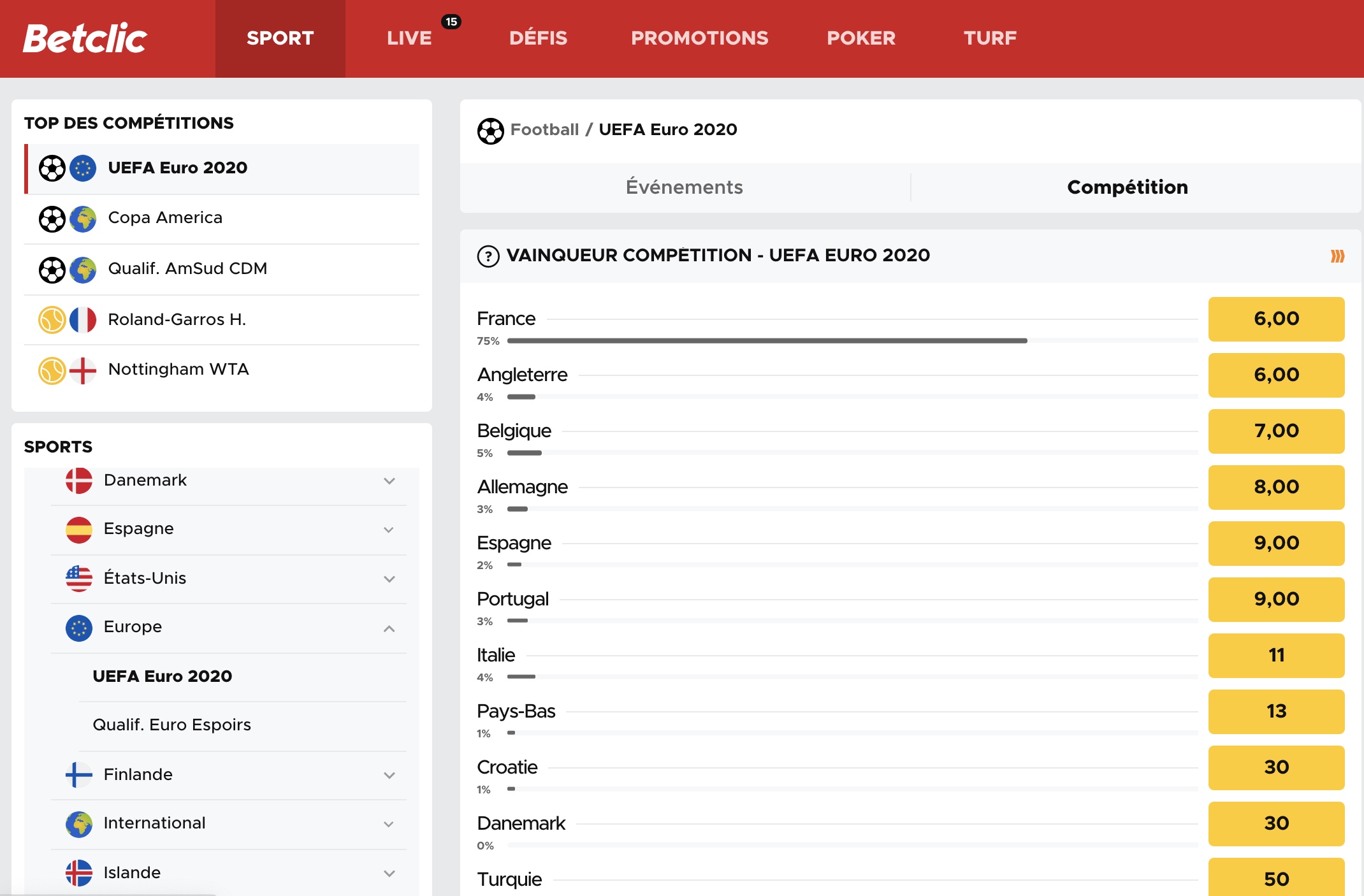
Task: Switch to the Compétition tab
Action: (1128, 187)
